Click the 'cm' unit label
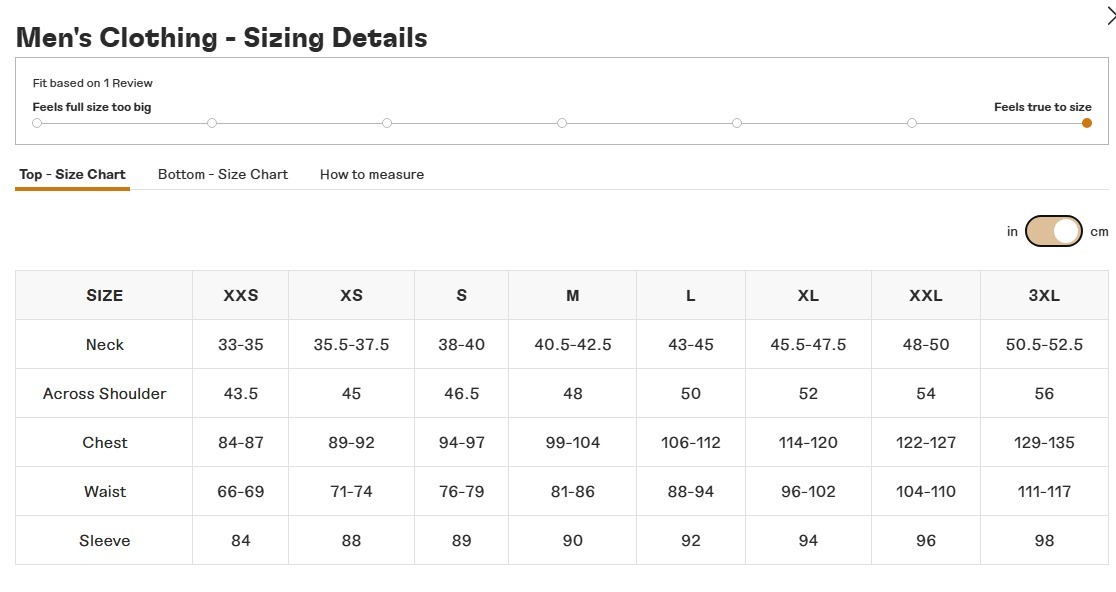The height and width of the screenshot is (592, 1116). [x=1099, y=231]
